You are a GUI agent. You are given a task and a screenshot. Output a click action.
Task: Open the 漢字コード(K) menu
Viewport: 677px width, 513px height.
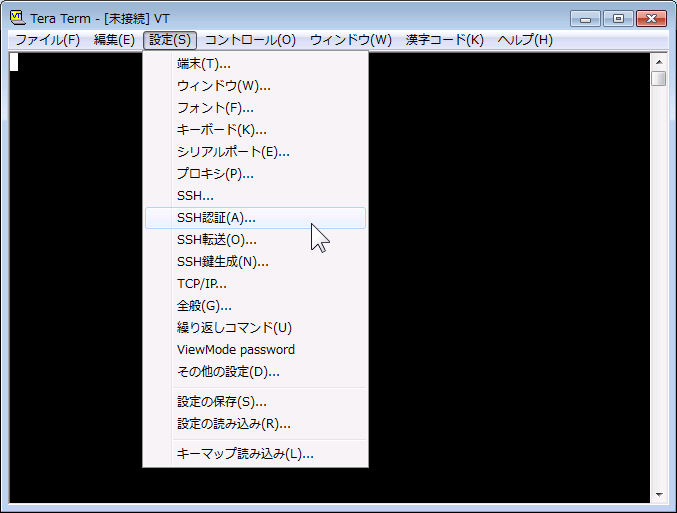445,40
